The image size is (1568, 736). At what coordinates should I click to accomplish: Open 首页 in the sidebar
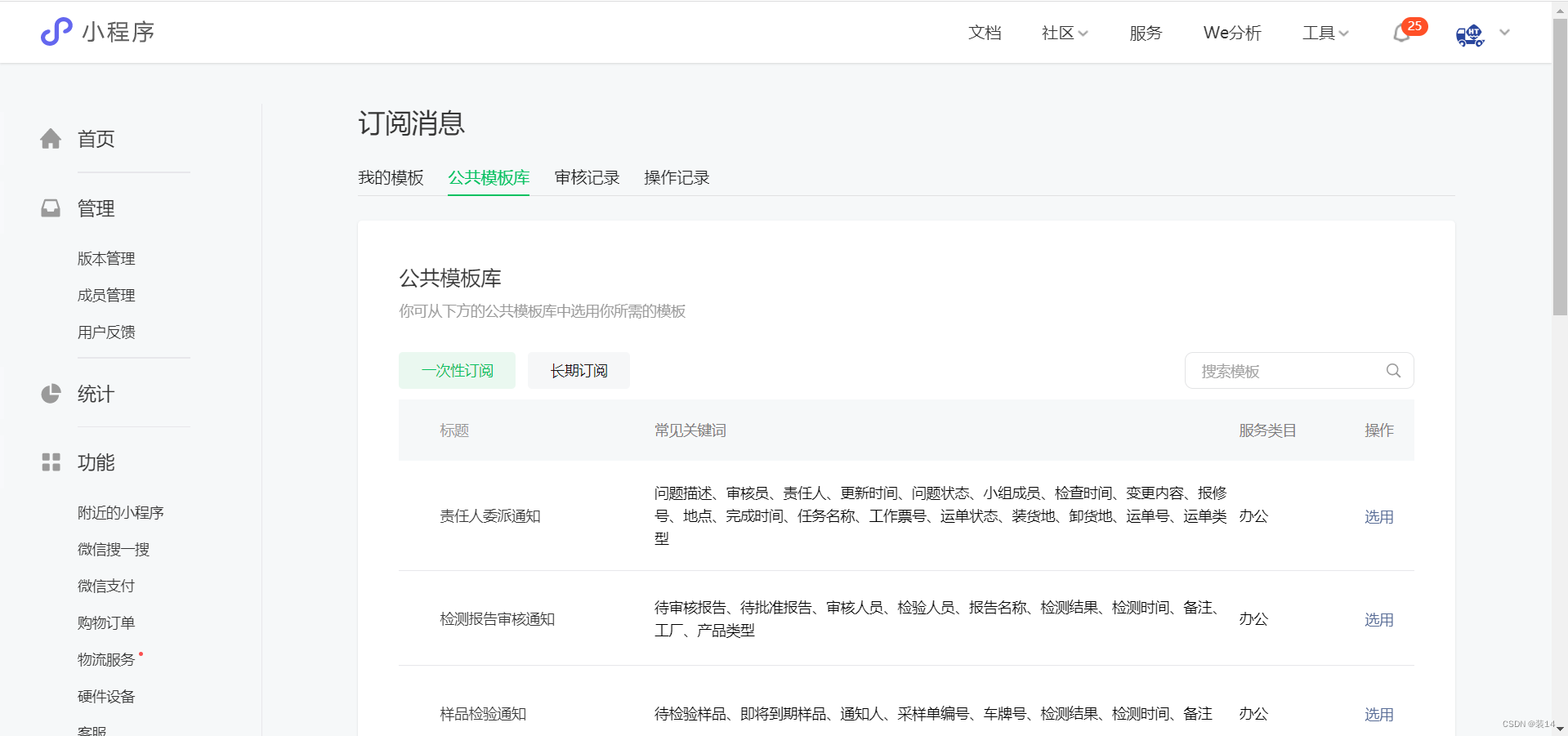click(x=96, y=139)
